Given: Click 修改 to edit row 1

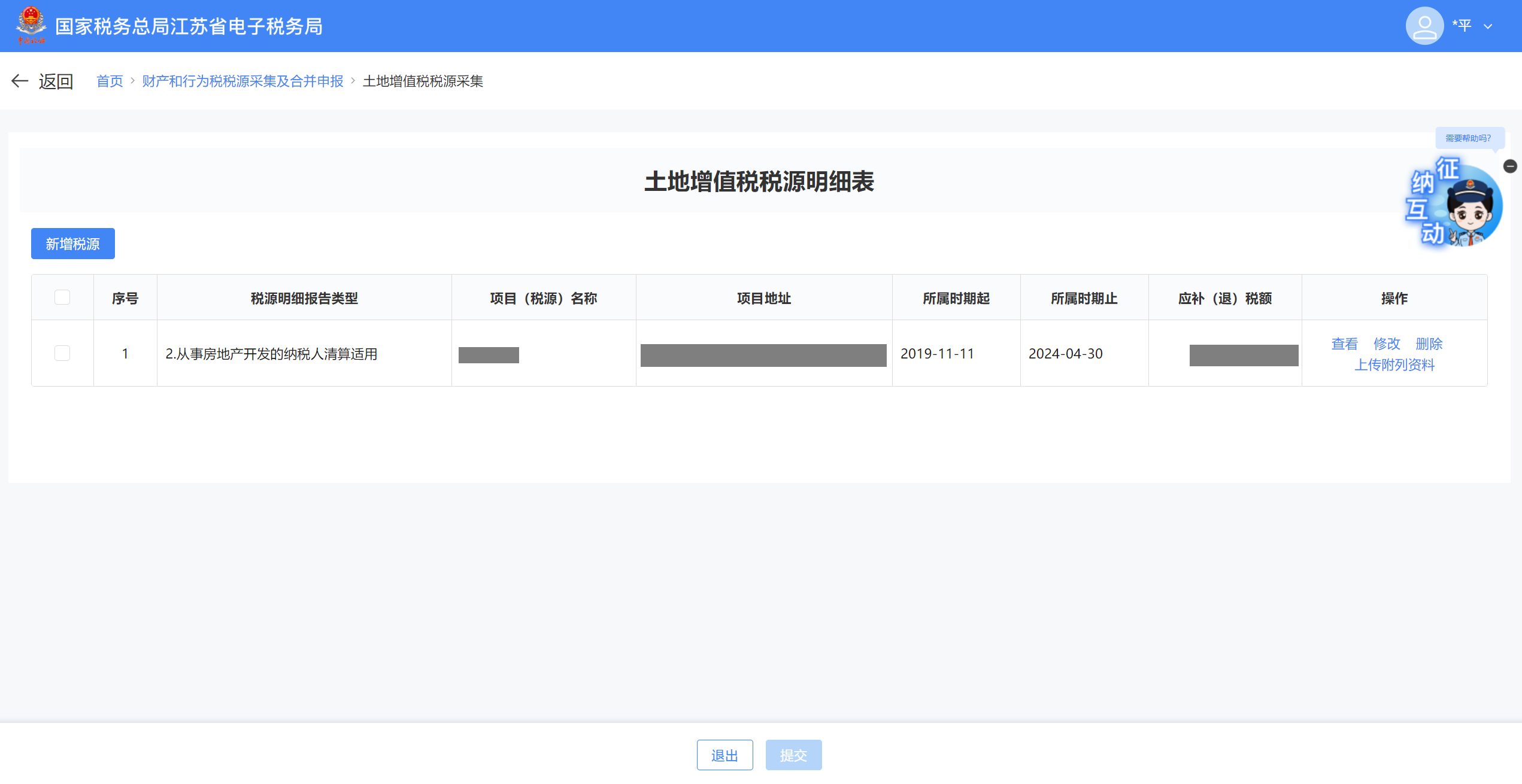Looking at the screenshot, I should (1387, 344).
